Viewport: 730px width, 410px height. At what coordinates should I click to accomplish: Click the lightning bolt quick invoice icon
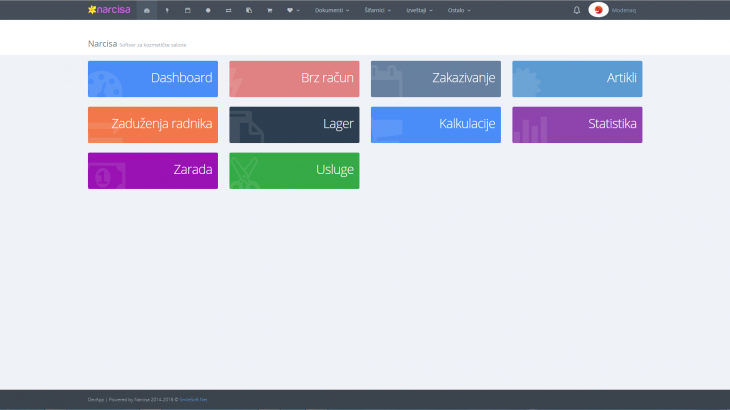pyautogui.click(x=167, y=10)
